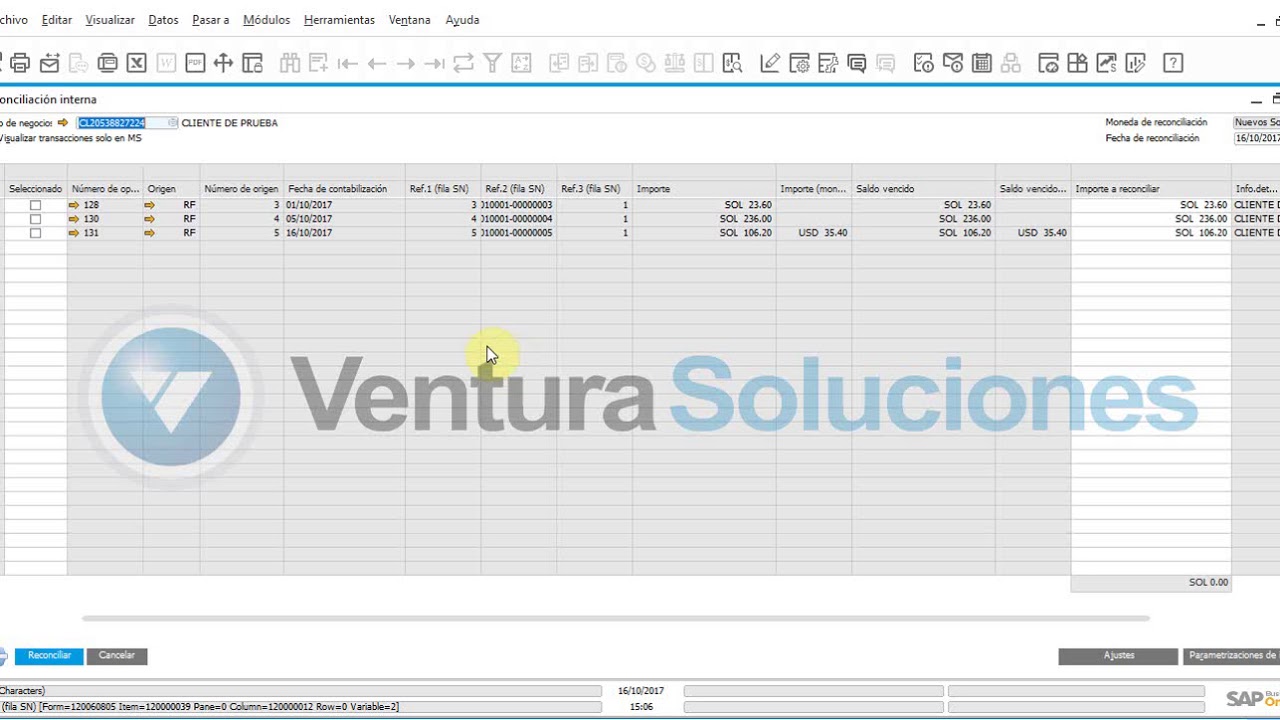Click the Ajustes button
The height and width of the screenshot is (720, 1280).
tap(1118, 656)
